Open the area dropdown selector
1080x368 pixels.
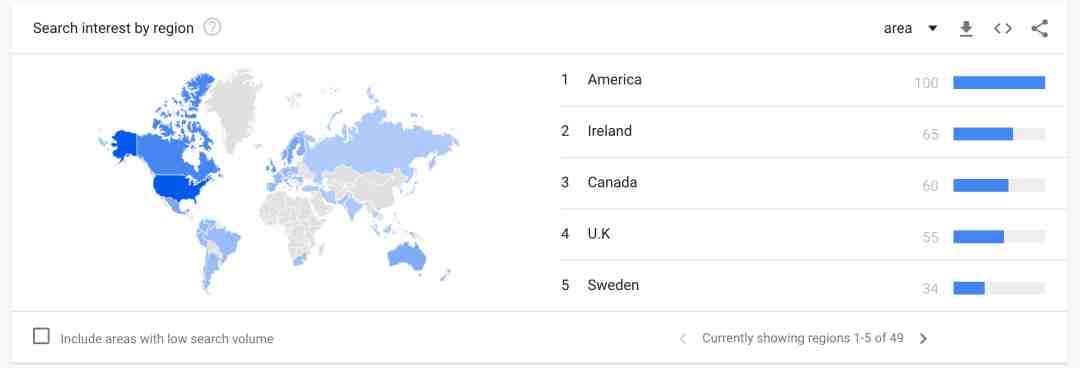click(x=911, y=28)
